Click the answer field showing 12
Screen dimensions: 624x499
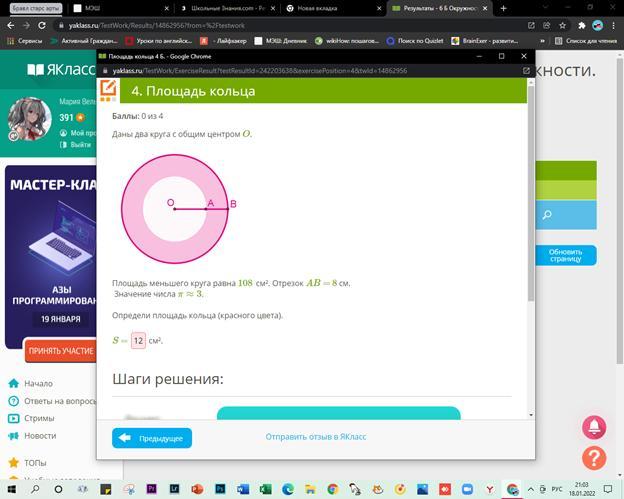[x=138, y=341]
